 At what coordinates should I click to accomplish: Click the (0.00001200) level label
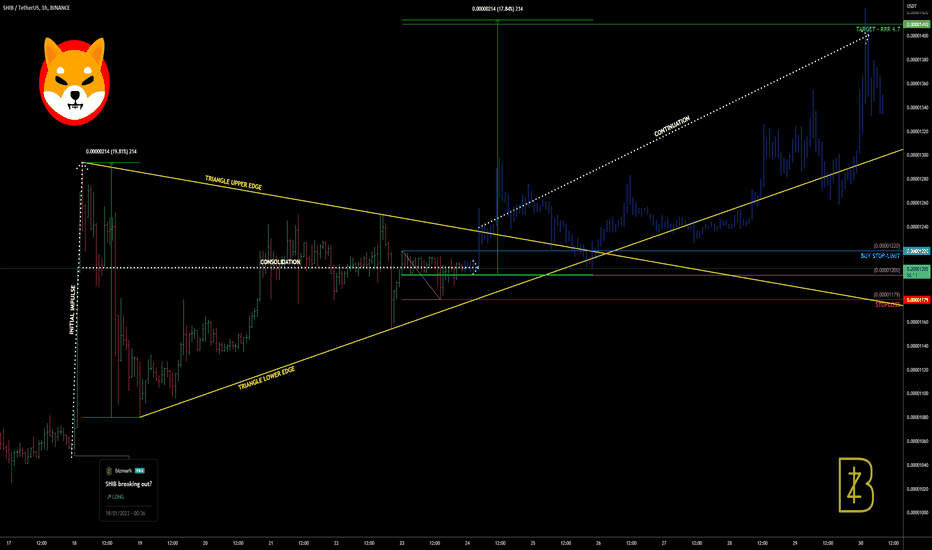886,271
